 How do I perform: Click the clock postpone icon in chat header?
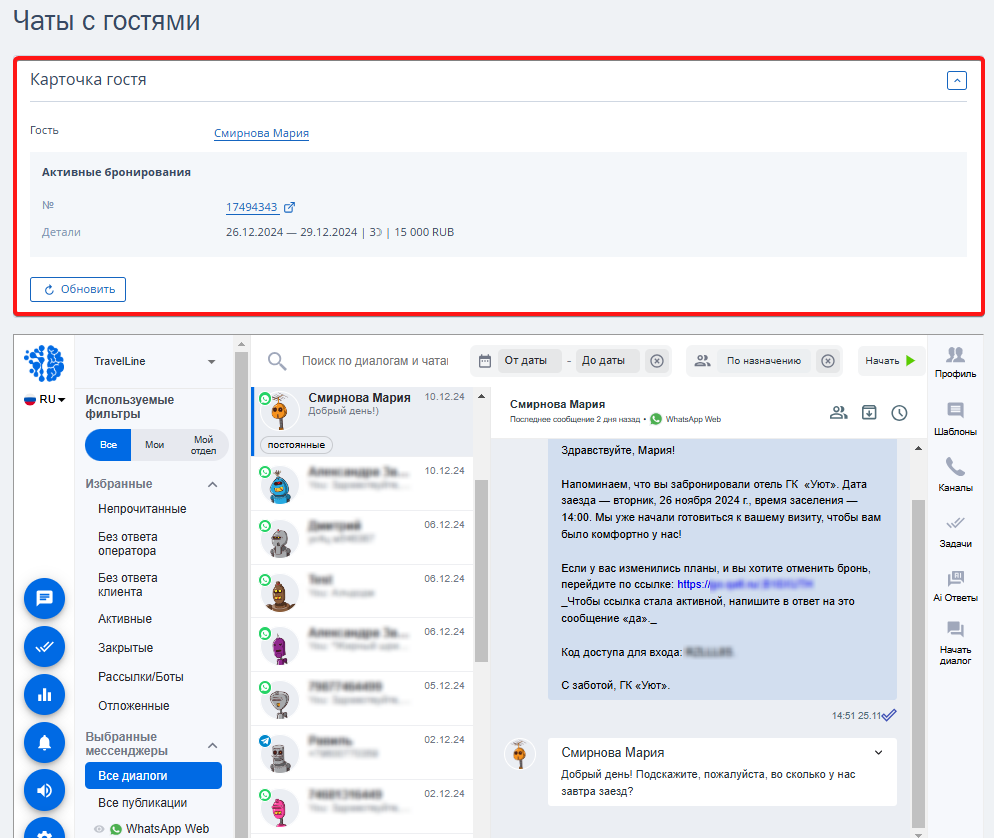click(899, 413)
